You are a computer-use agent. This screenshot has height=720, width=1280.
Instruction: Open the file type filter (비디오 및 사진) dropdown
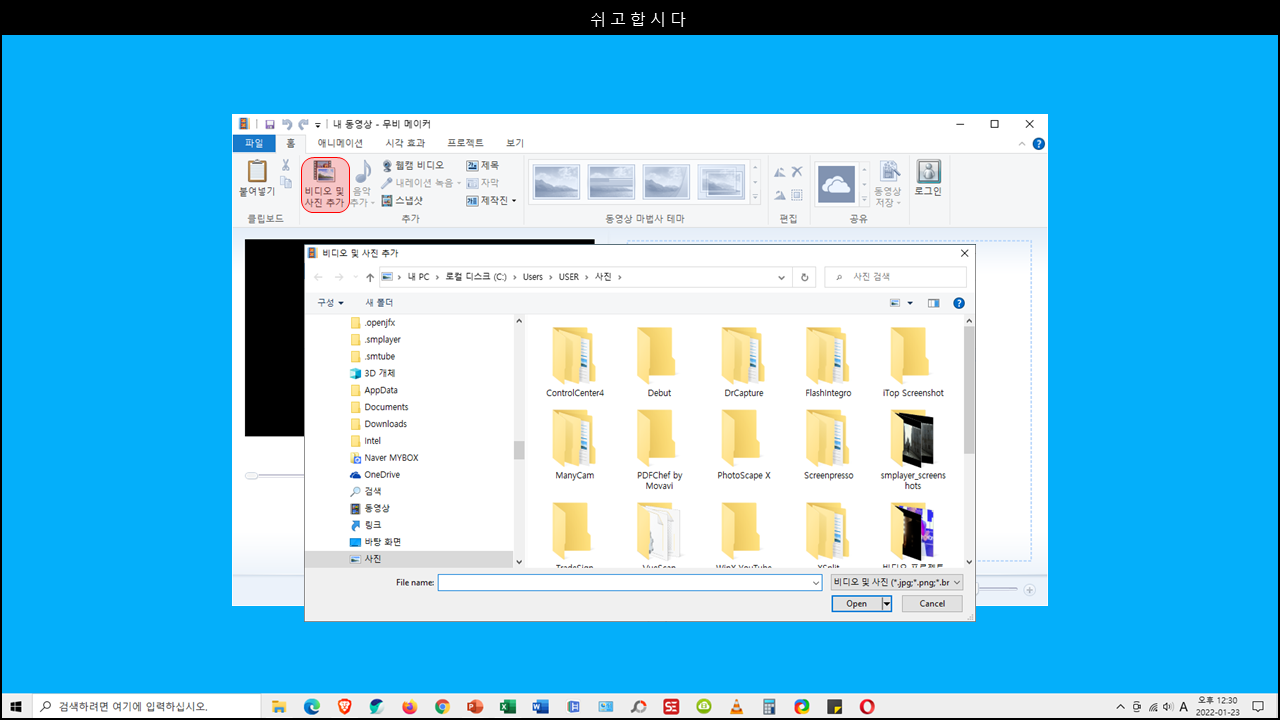coord(897,581)
